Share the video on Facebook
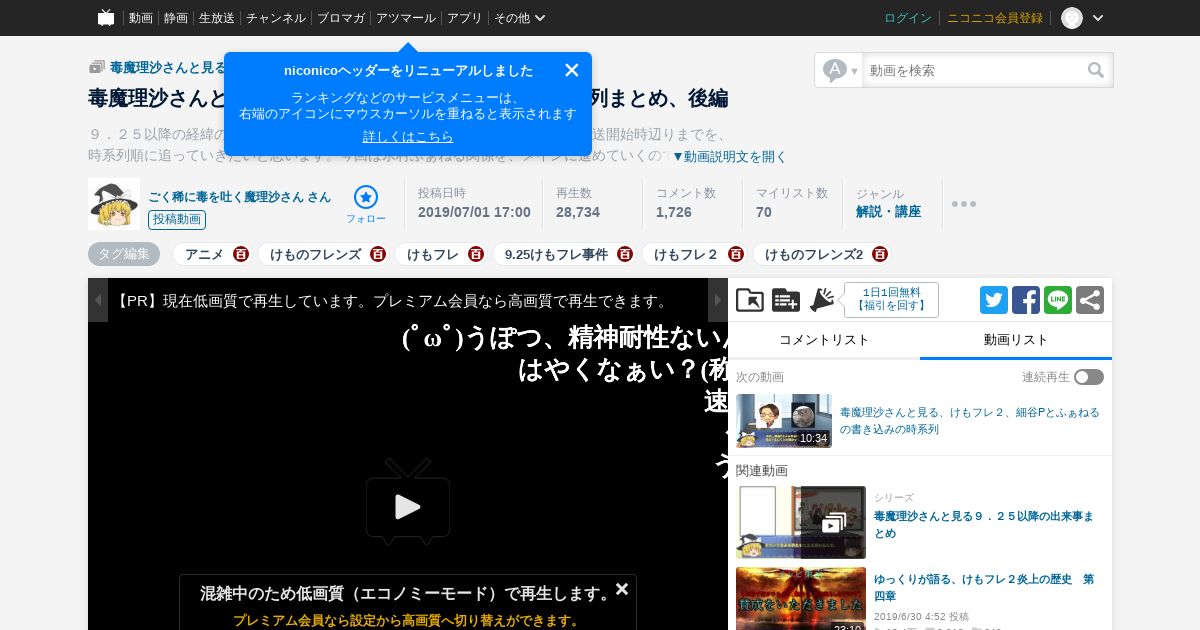This screenshot has height=630, width=1200. [1026, 300]
